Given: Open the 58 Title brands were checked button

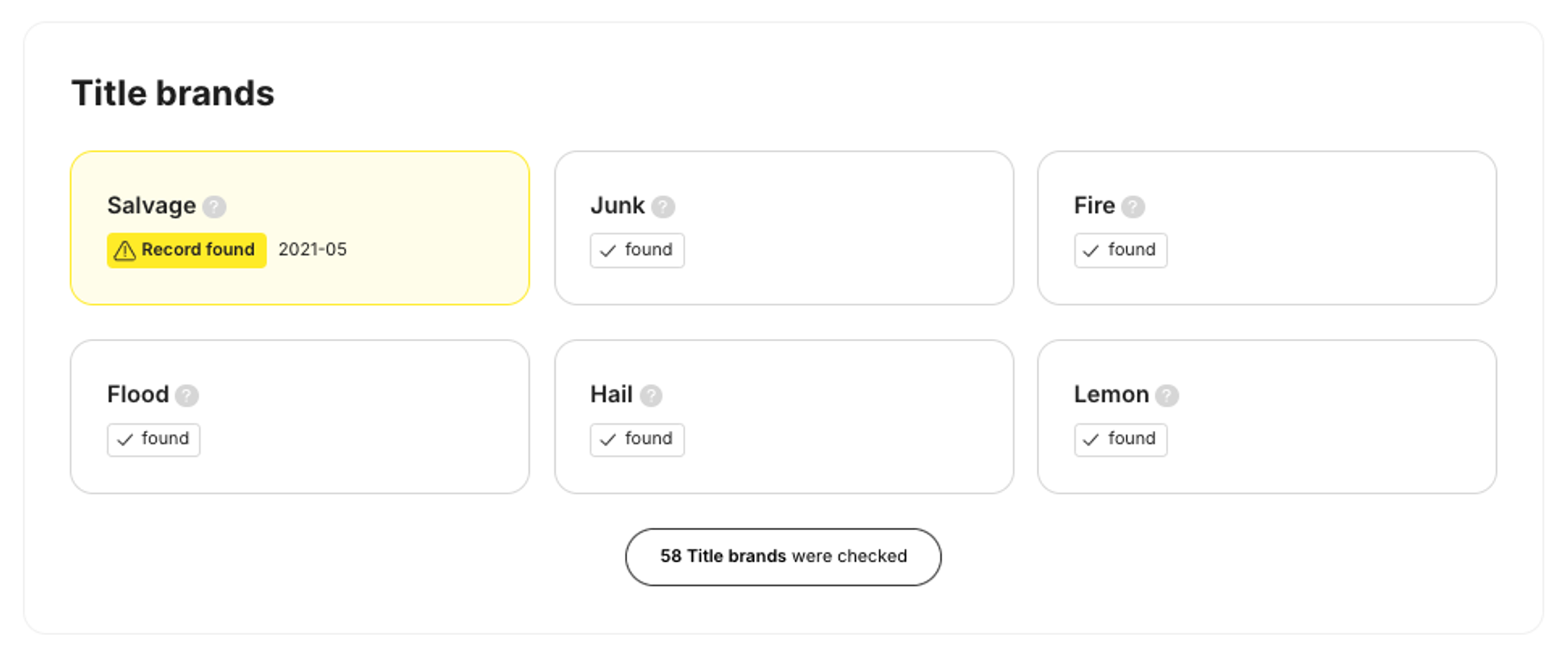Looking at the screenshot, I should (x=782, y=557).
